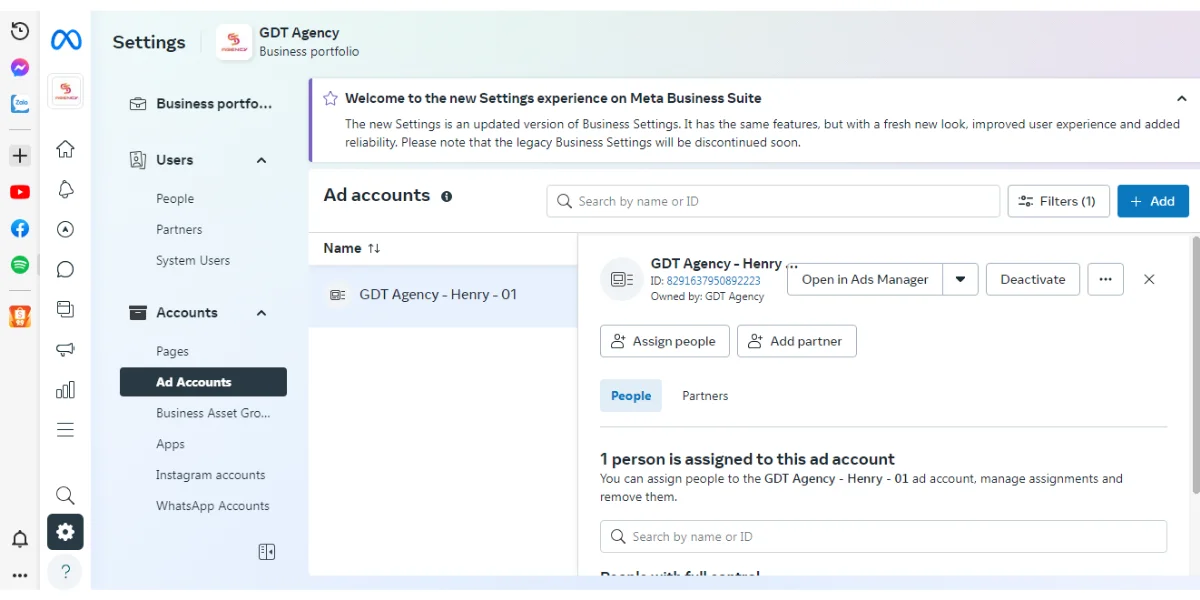The height and width of the screenshot is (600, 1200).
Task: Deactivate the ad account
Action: point(1033,279)
